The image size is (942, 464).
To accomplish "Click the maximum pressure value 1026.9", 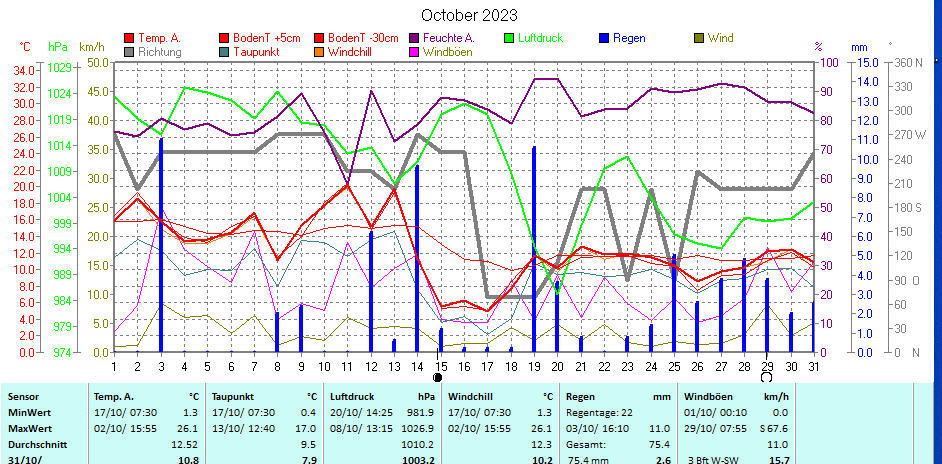I will [x=419, y=429].
